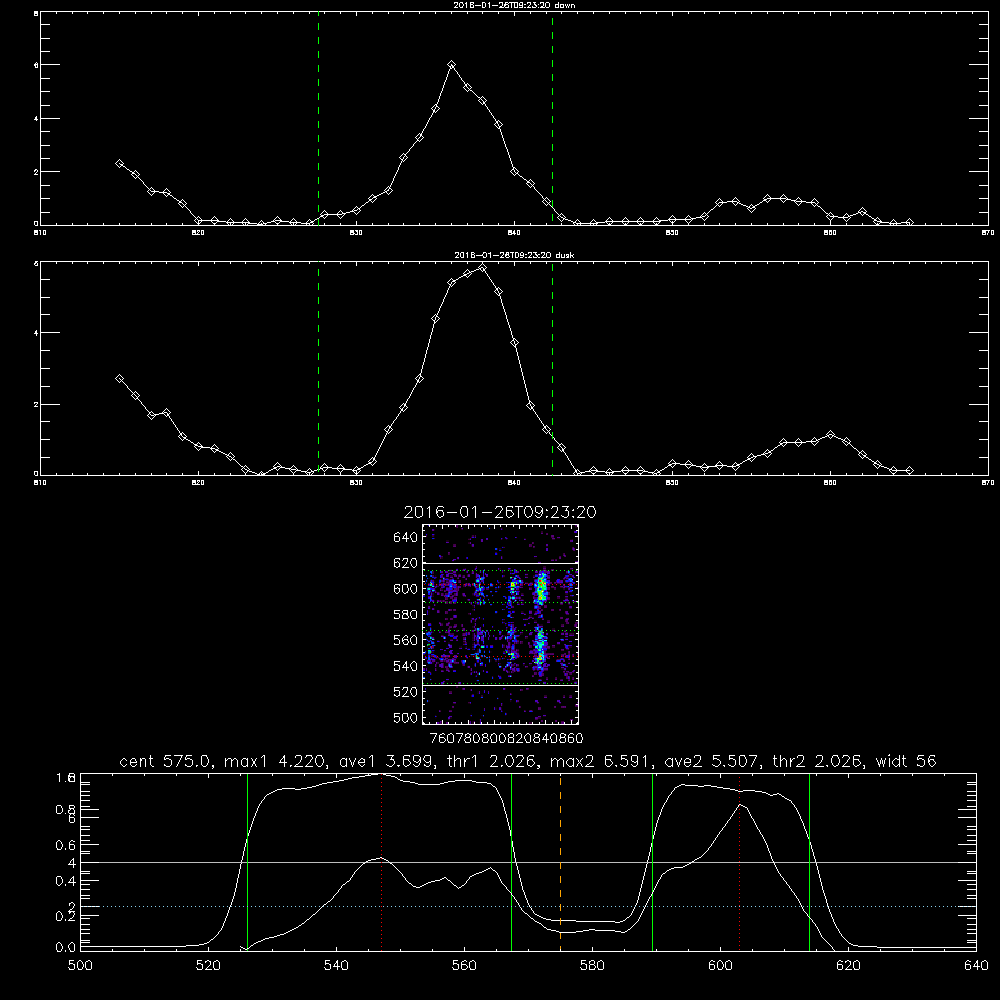Click the right green dashed line in the dusk plot
1000x1000 pixels.
coord(552,368)
